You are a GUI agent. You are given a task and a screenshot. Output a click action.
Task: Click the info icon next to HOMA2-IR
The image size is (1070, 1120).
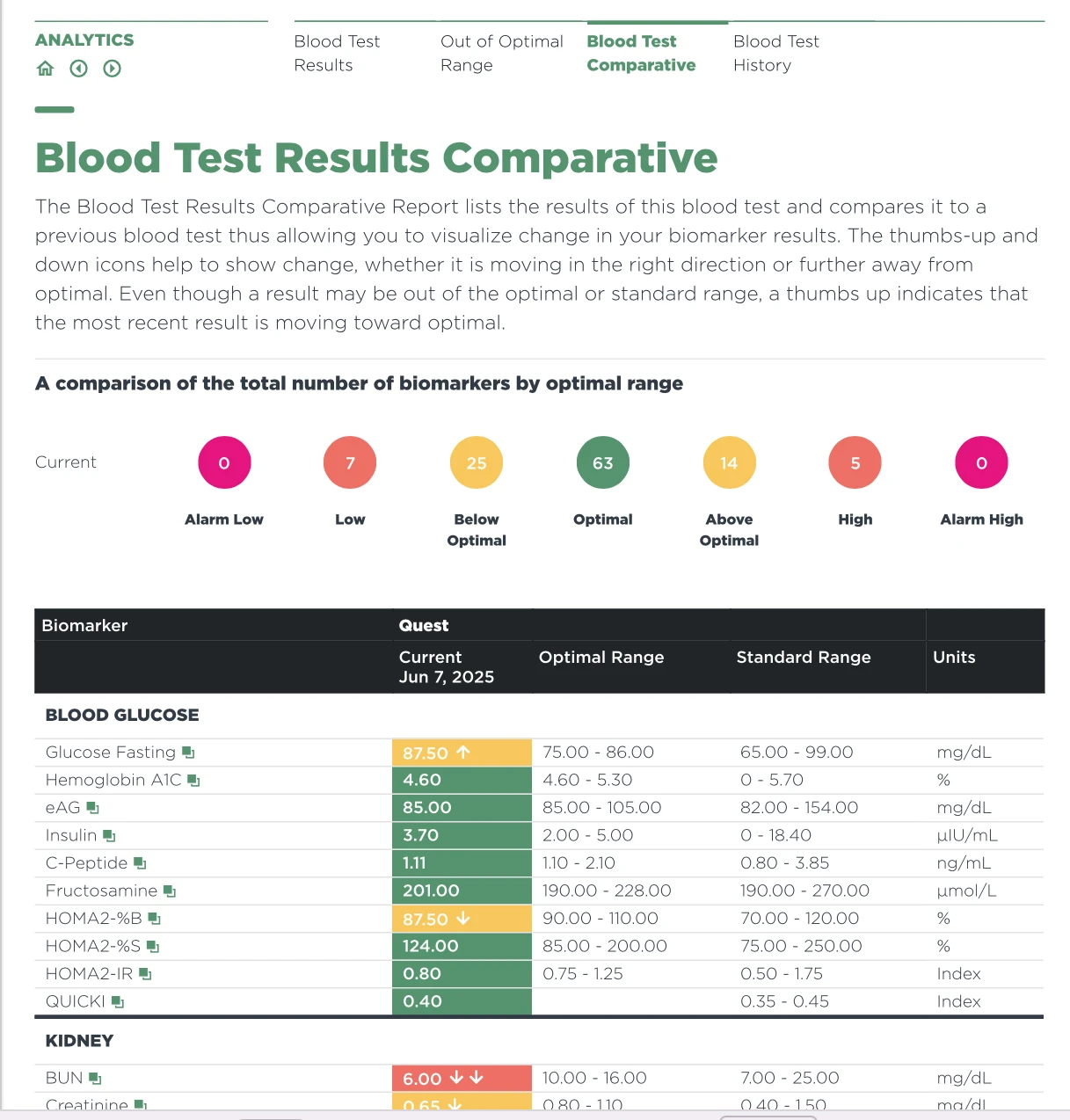pyautogui.click(x=145, y=974)
